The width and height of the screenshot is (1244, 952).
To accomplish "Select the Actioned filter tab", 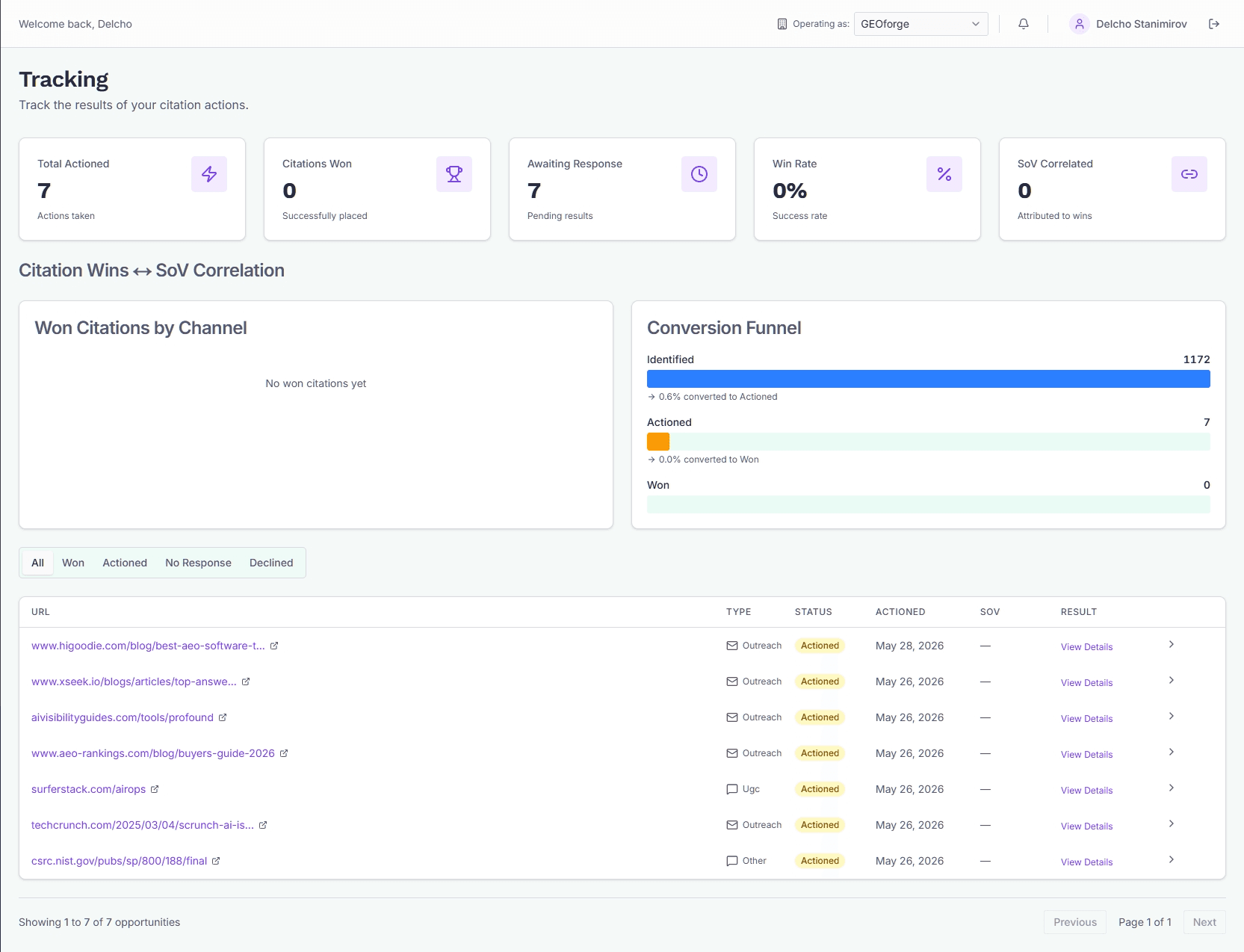I will [x=125, y=563].
